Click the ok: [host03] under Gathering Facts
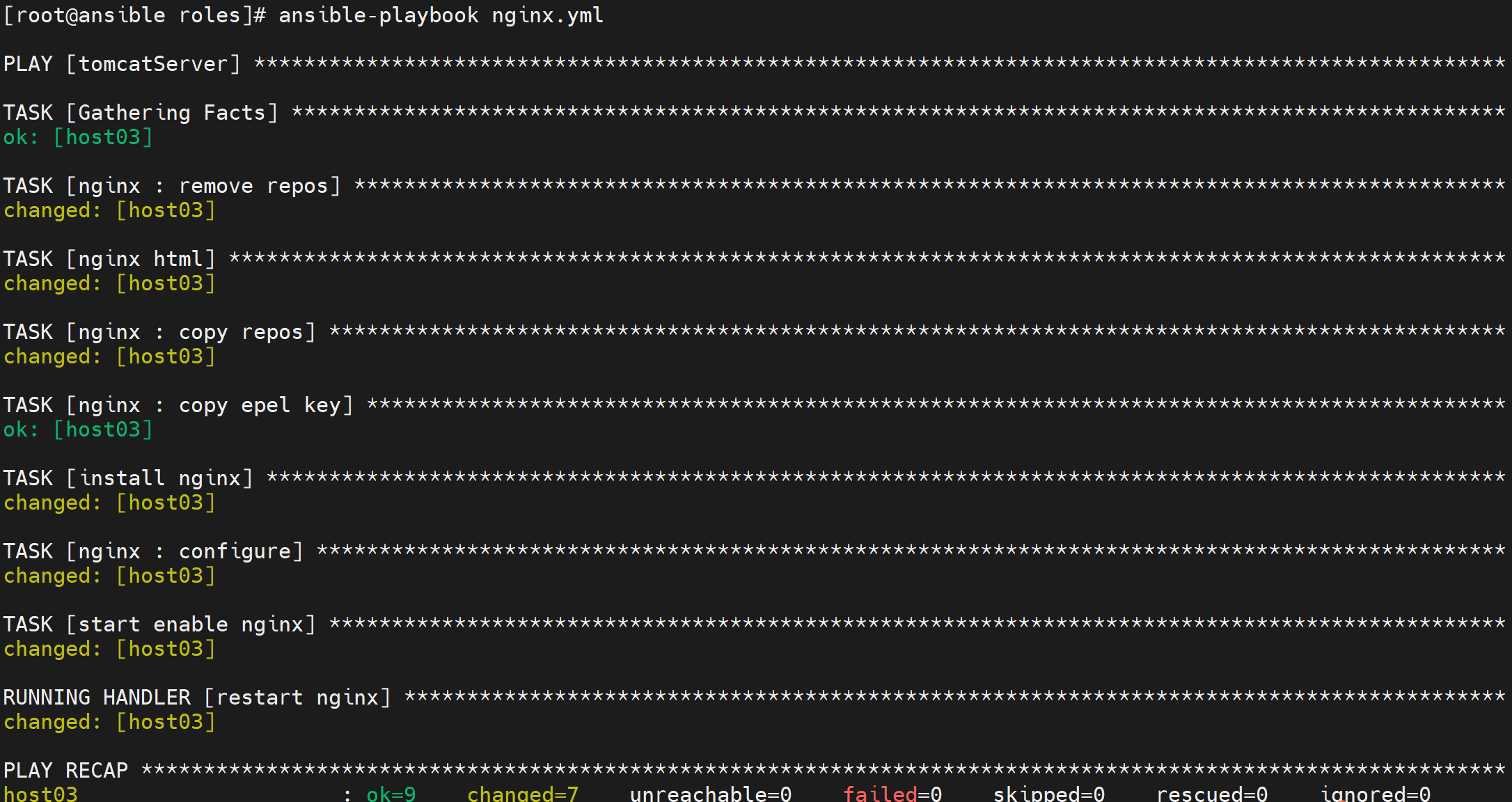The height and width of the screenshot is (802, 1512). (78, 138)
